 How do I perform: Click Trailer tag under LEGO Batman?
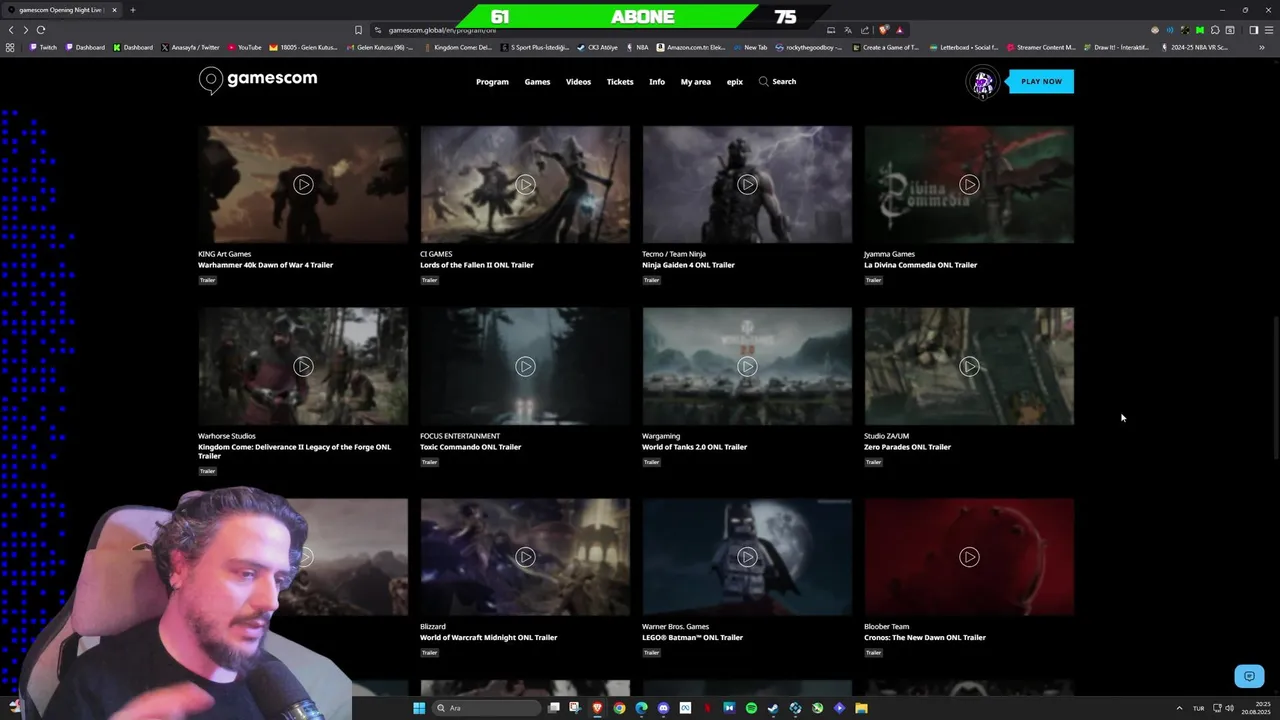[651, 652]
